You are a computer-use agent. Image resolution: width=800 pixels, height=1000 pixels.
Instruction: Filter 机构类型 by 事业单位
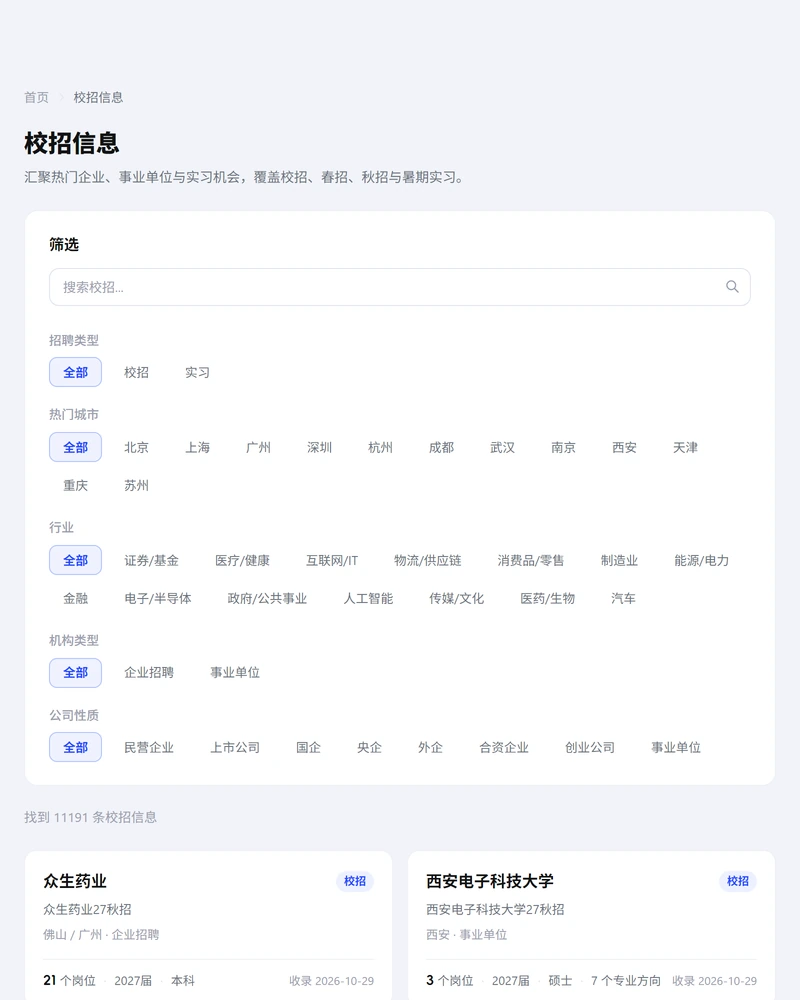(x=235, y=673)
